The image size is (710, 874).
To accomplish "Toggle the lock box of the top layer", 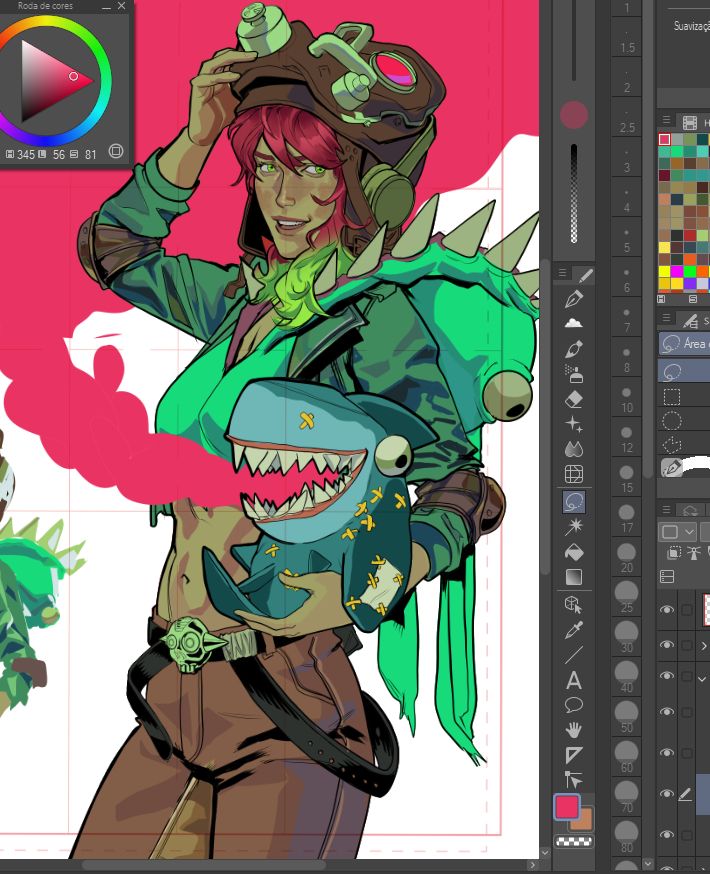I will [x=687, y=610].
